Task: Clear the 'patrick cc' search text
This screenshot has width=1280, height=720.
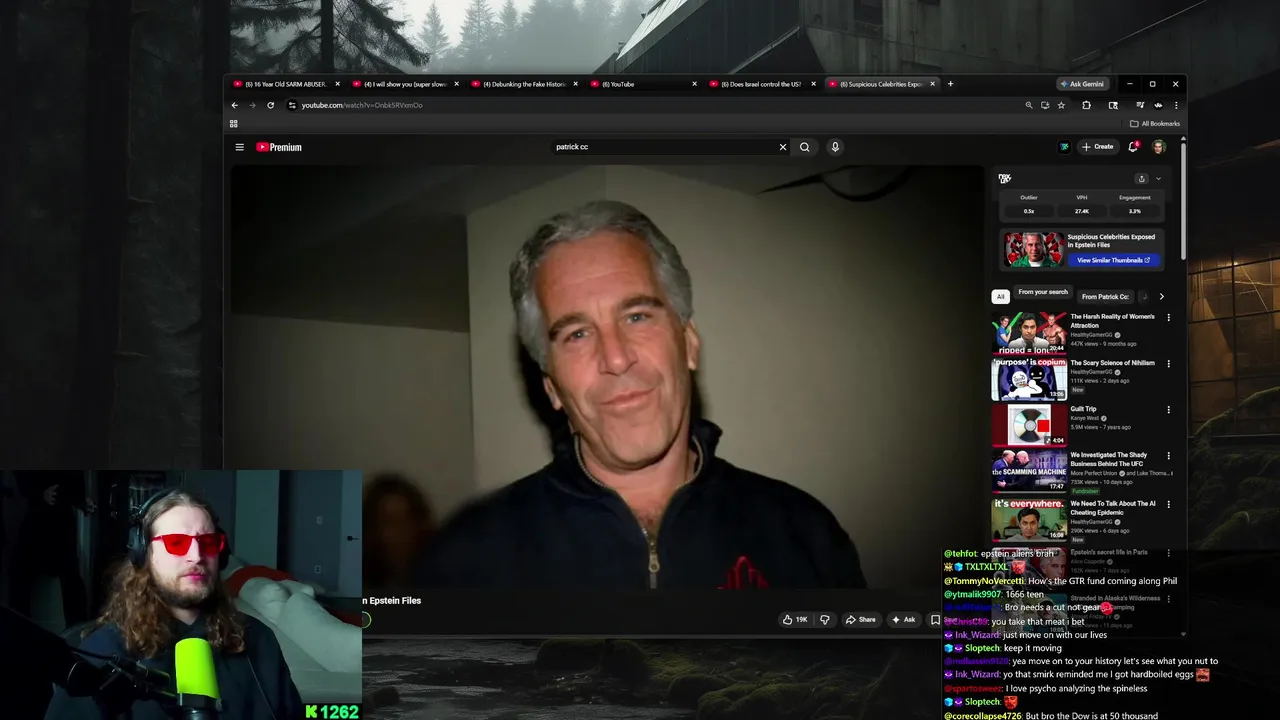Action: click(x=783, y=147)
